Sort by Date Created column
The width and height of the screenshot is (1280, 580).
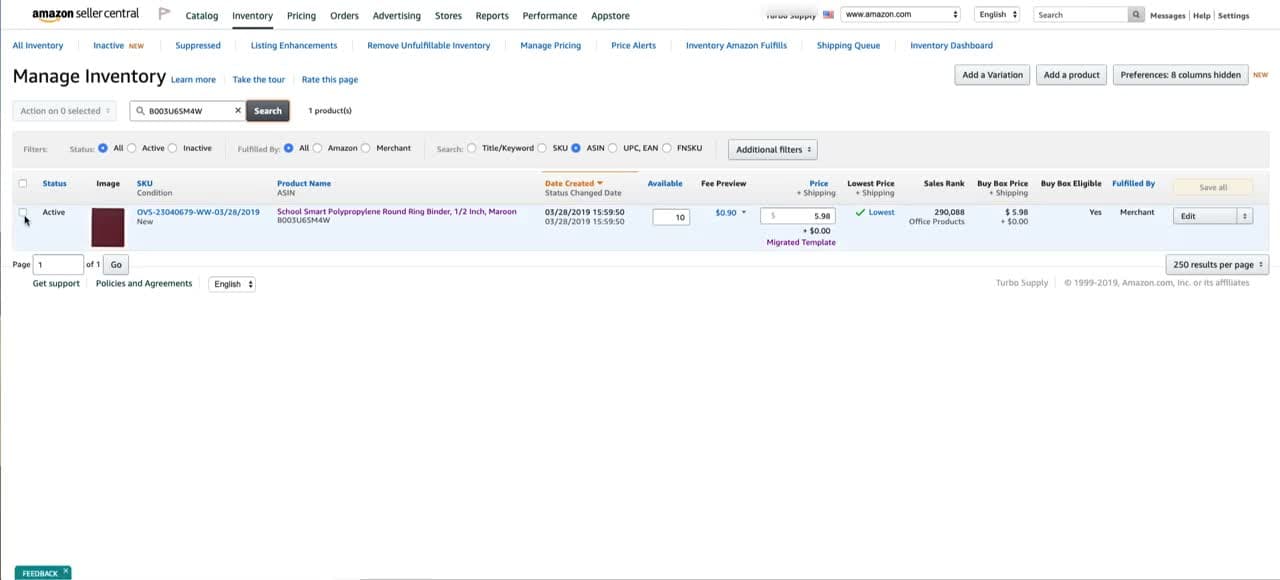pyautogui.click(x=573, y=184)
